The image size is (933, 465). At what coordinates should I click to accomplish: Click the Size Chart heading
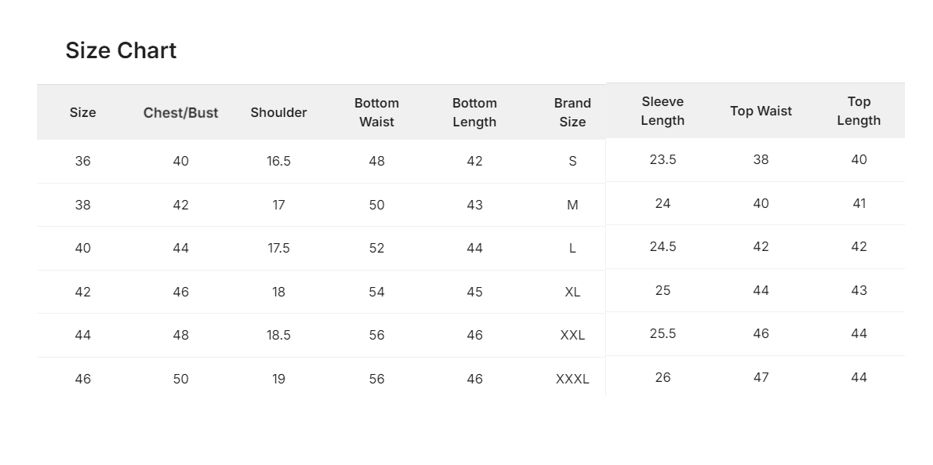[x=121, y=51]
